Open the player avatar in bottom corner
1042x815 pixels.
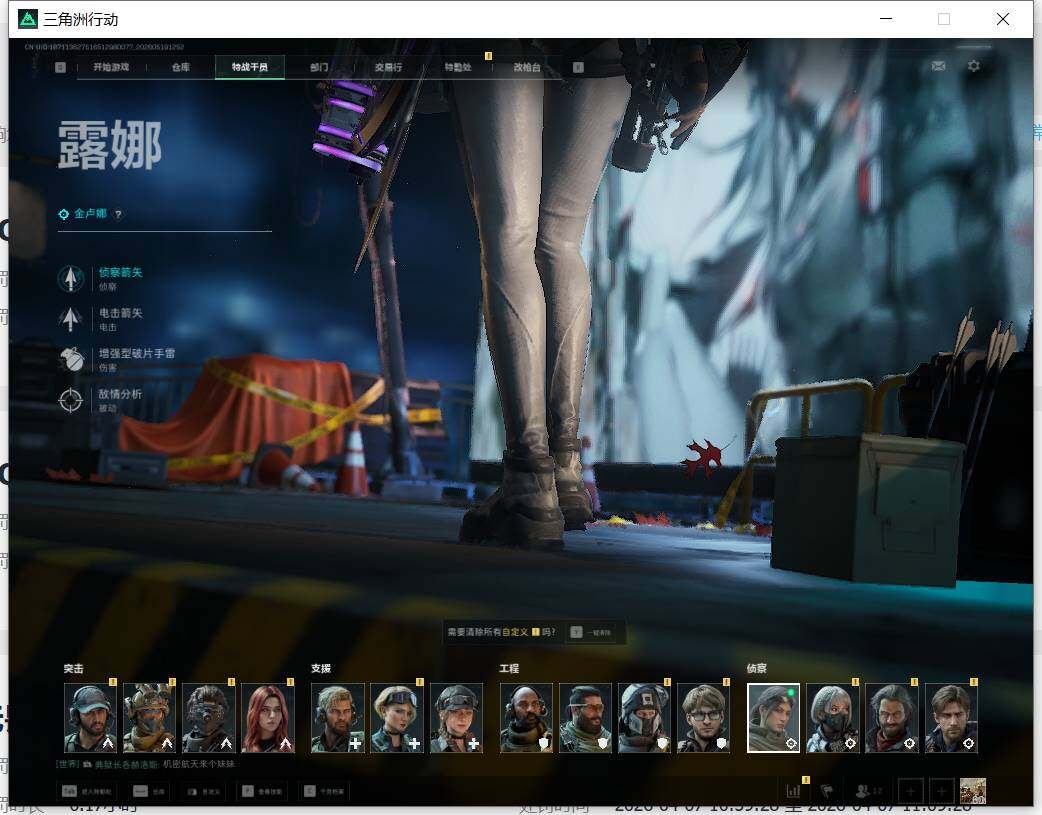(973, 791)
